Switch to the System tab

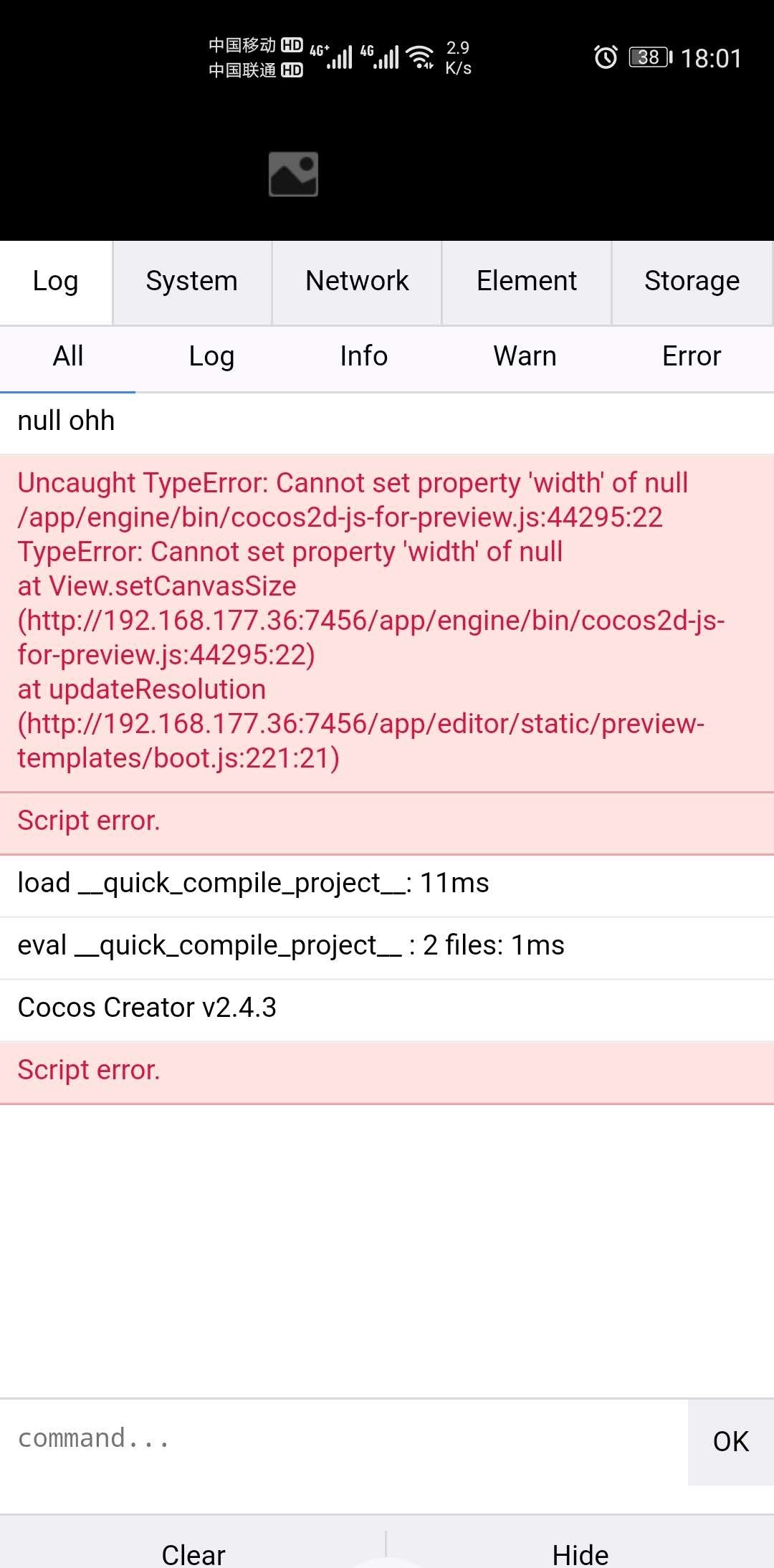click(x=191, y=282)
